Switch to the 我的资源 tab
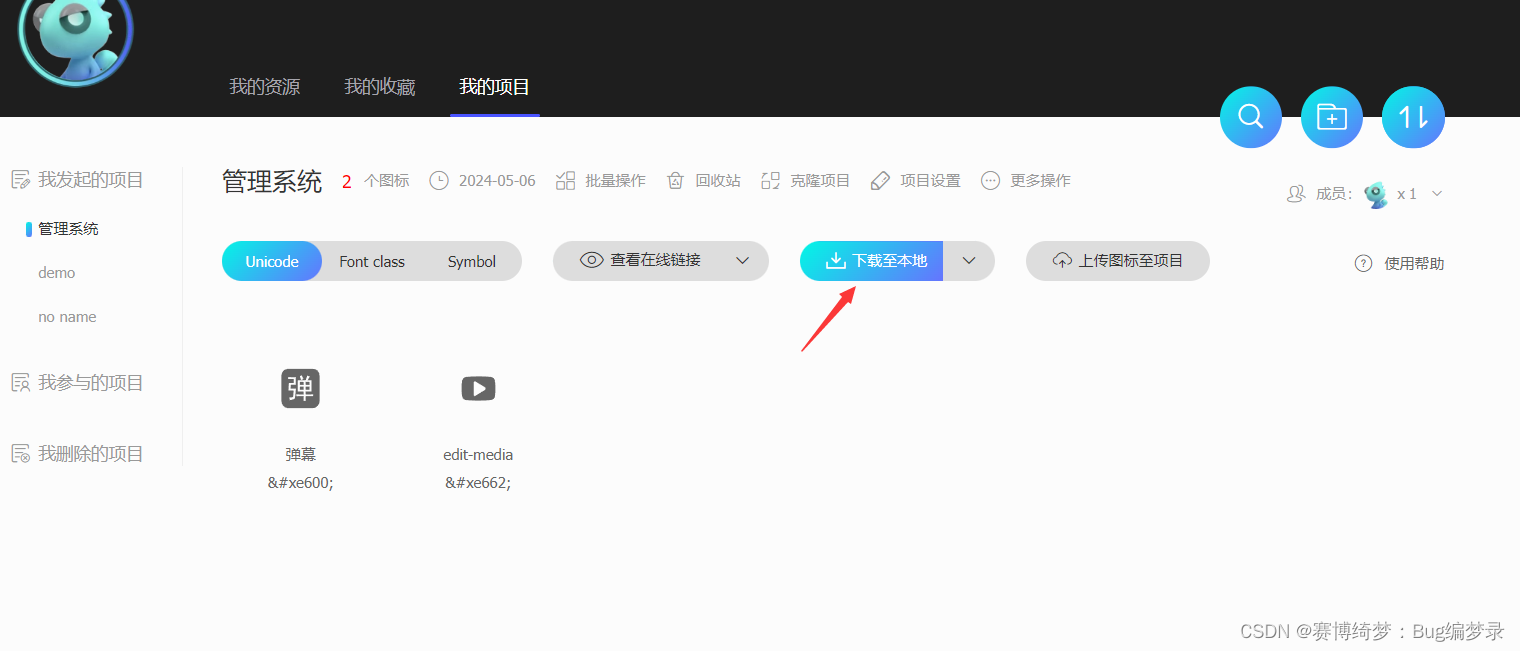Image resolution: width=1520 pixels, height=651 pixels. tap(264, 87)
